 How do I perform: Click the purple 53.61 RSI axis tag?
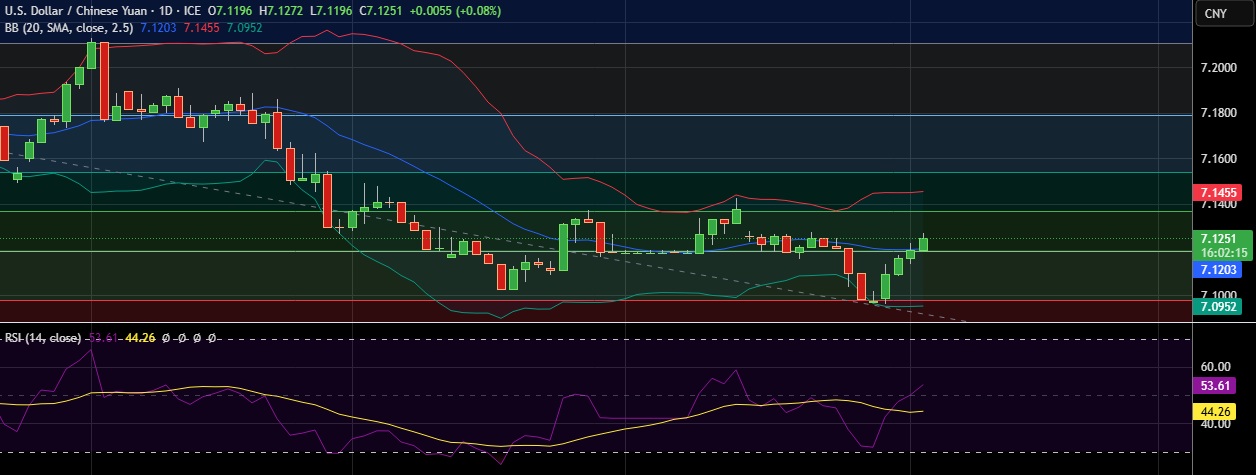pyautogui.click(x=1220, y=385)
